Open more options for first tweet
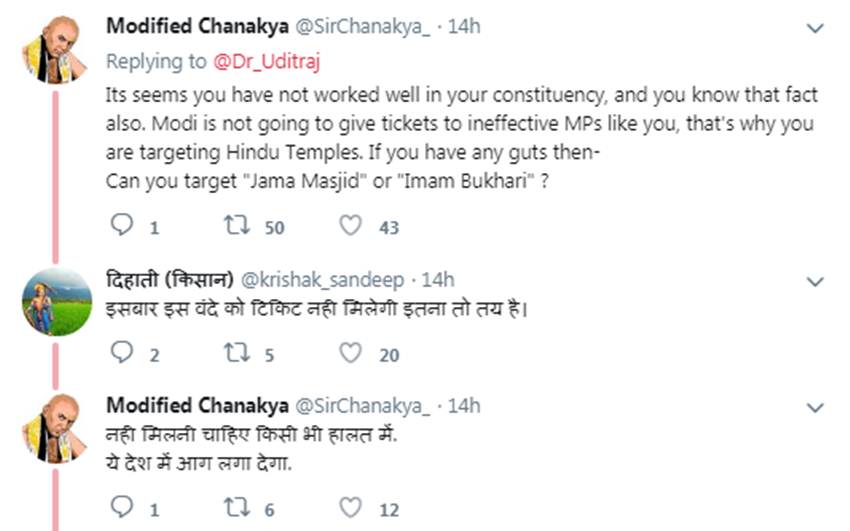Viewport: 850px width, 531px height. (x=815, y=28)
